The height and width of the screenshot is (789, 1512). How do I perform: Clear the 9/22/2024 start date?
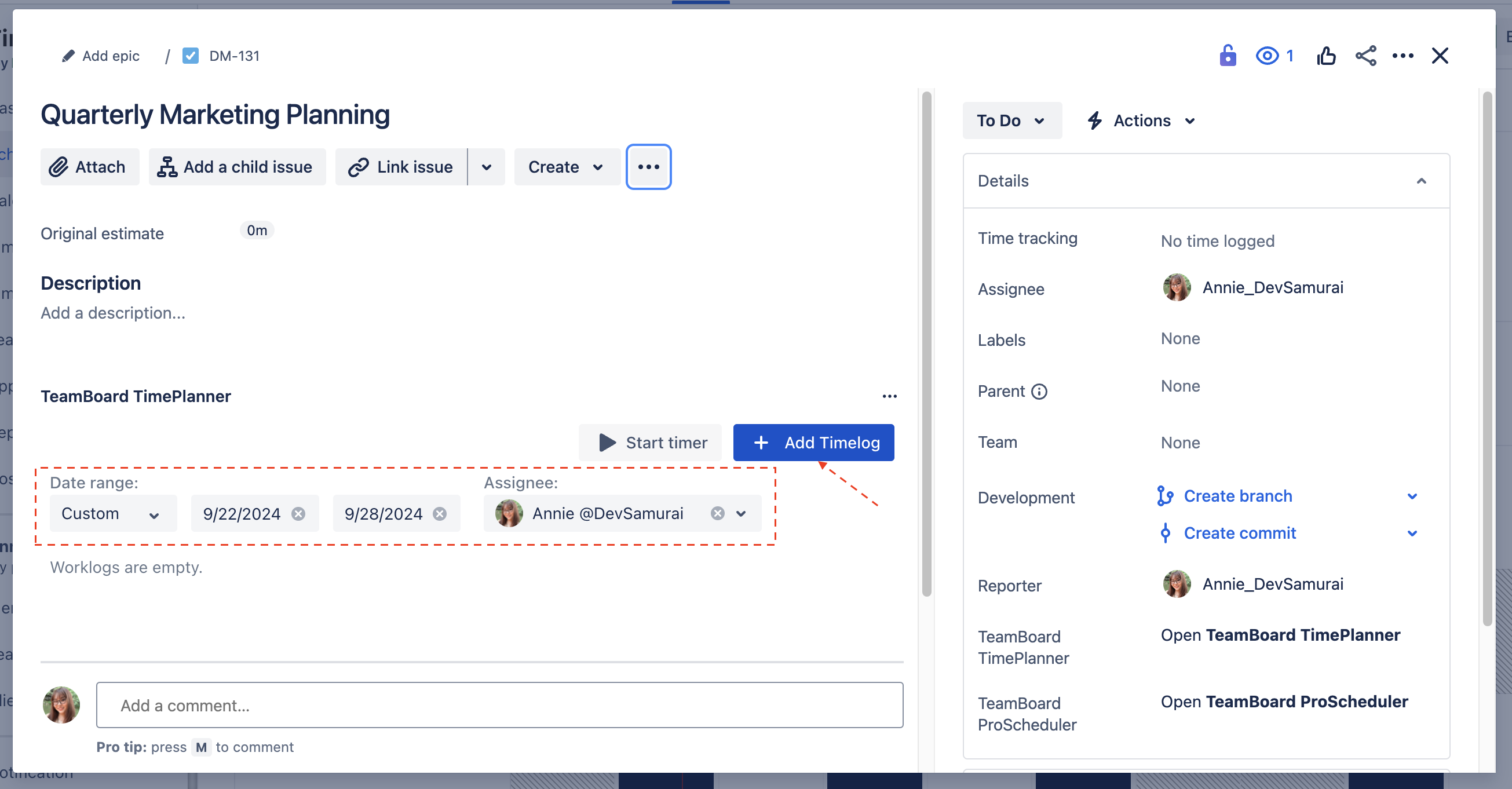298,514
